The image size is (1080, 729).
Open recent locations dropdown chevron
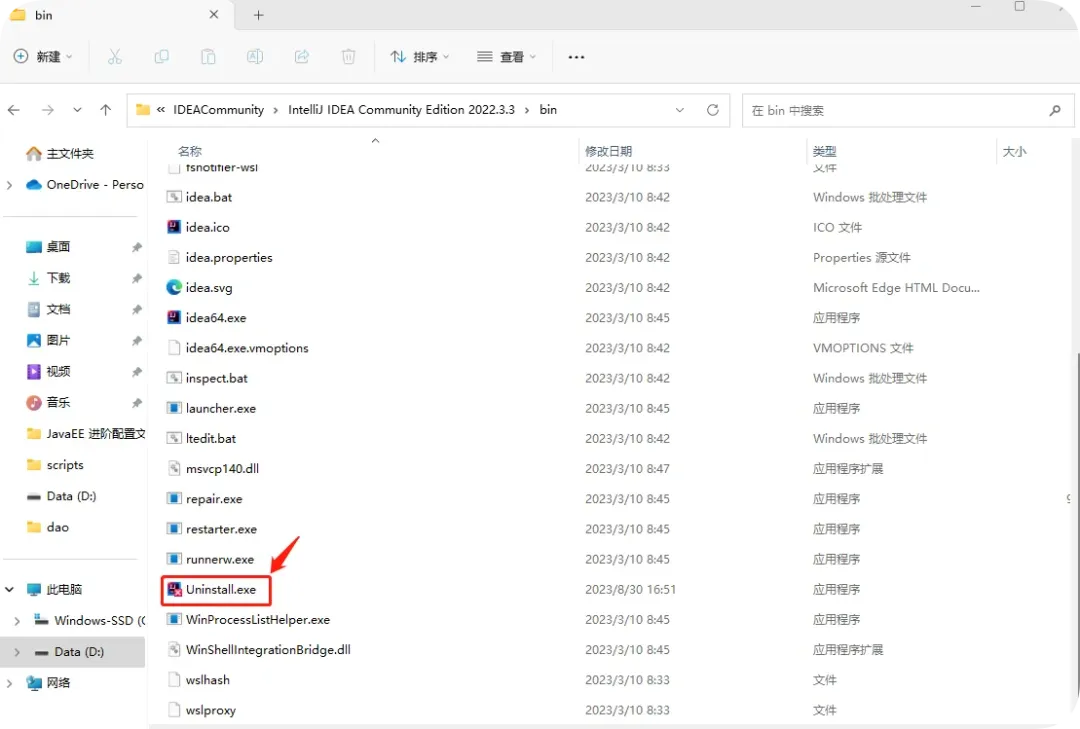tap(77, 110)
